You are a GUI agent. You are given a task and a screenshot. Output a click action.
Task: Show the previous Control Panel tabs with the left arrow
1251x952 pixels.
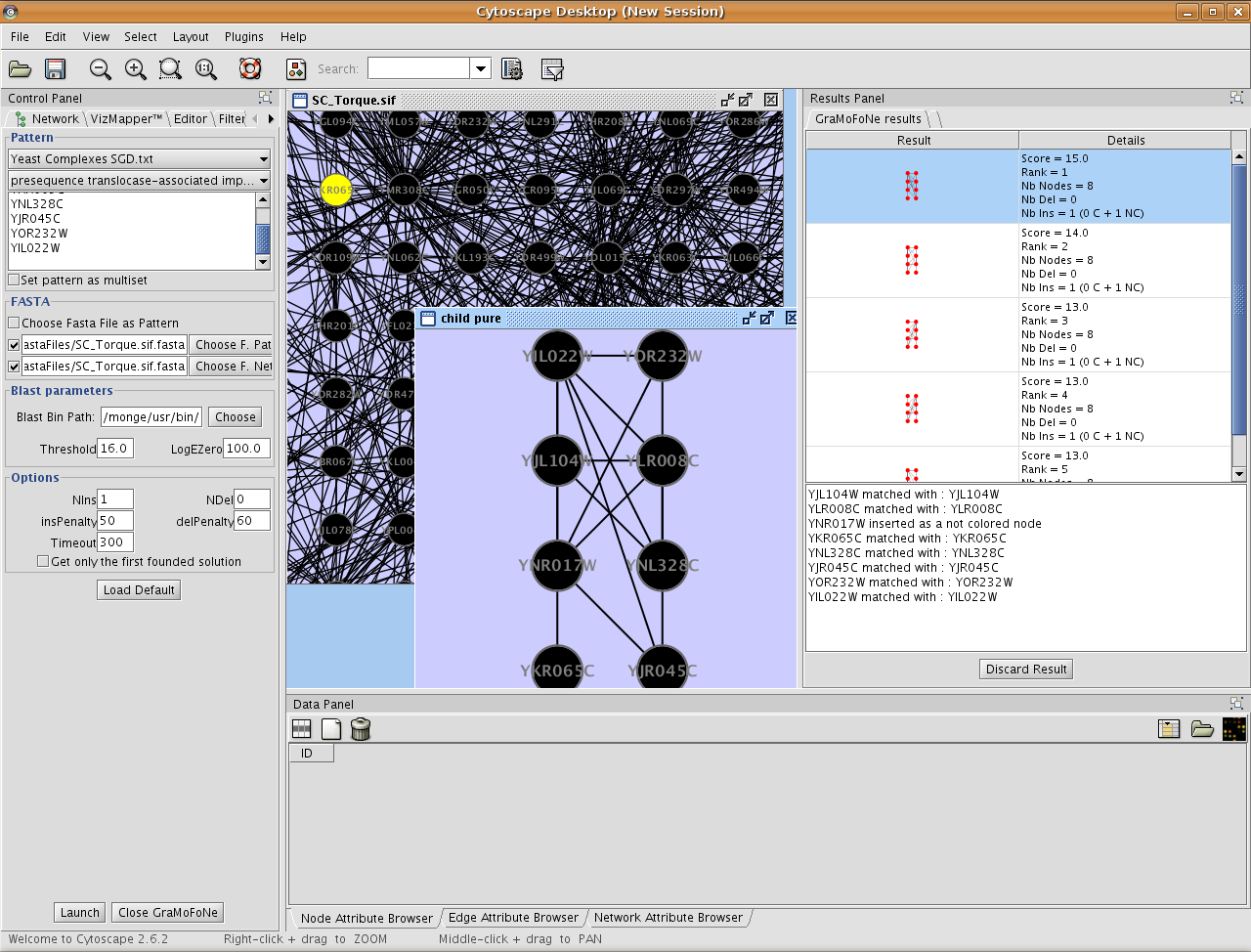[x=255, y=119]
